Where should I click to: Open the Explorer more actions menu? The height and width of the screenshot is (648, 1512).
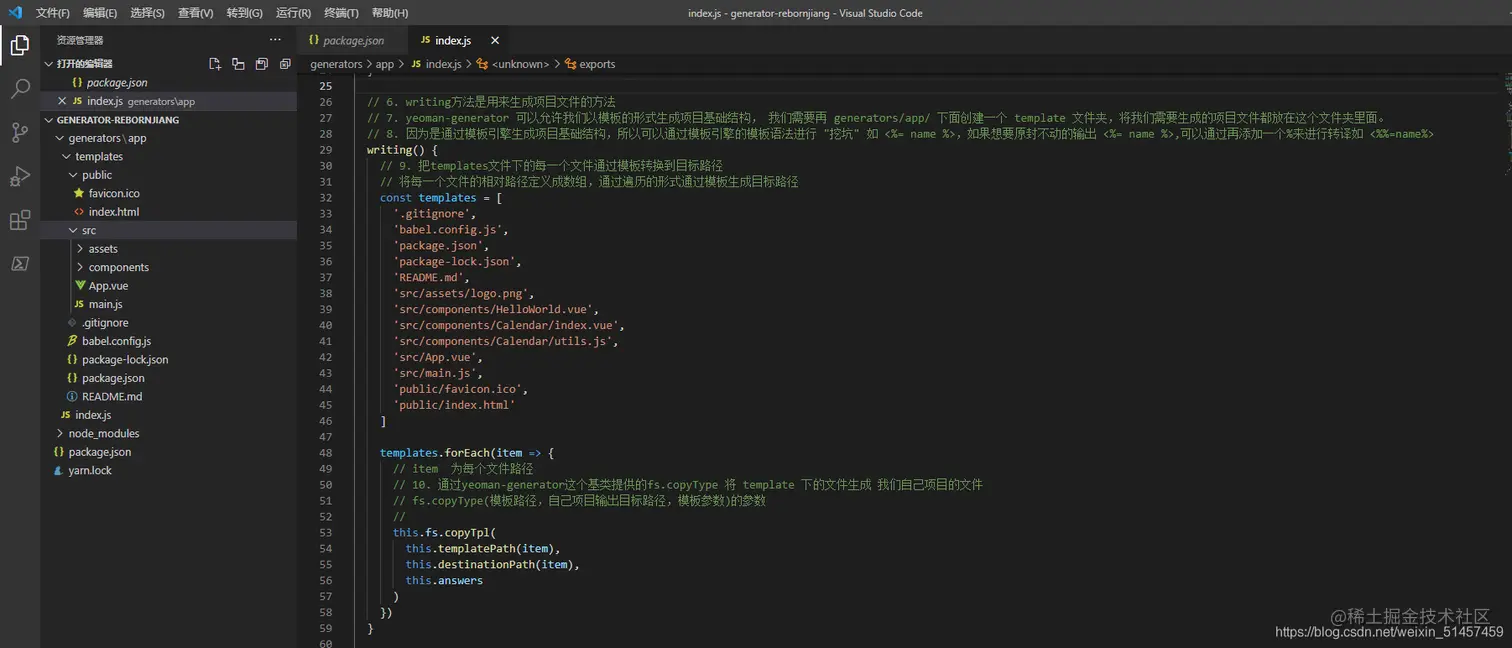[275, 40]
